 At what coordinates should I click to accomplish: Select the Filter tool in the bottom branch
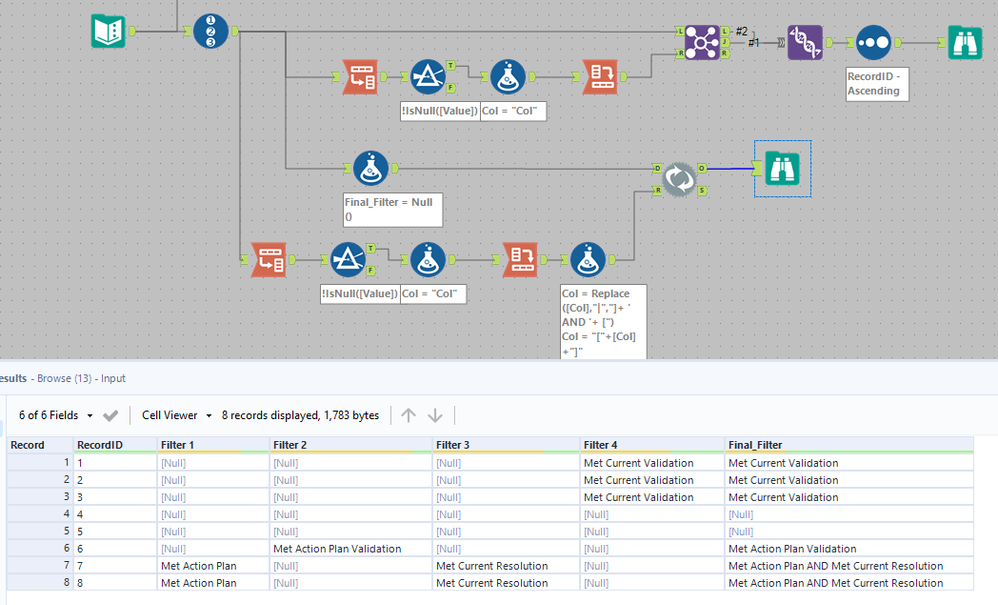pyautogui.click(x=348, y=260)
